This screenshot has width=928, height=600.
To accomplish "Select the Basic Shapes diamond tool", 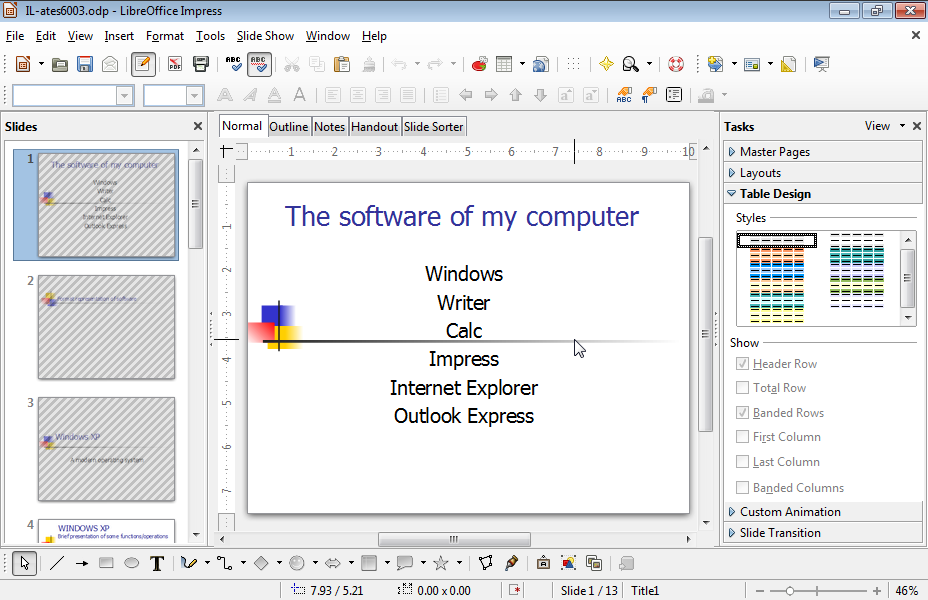I will click(x=261, y=563).
